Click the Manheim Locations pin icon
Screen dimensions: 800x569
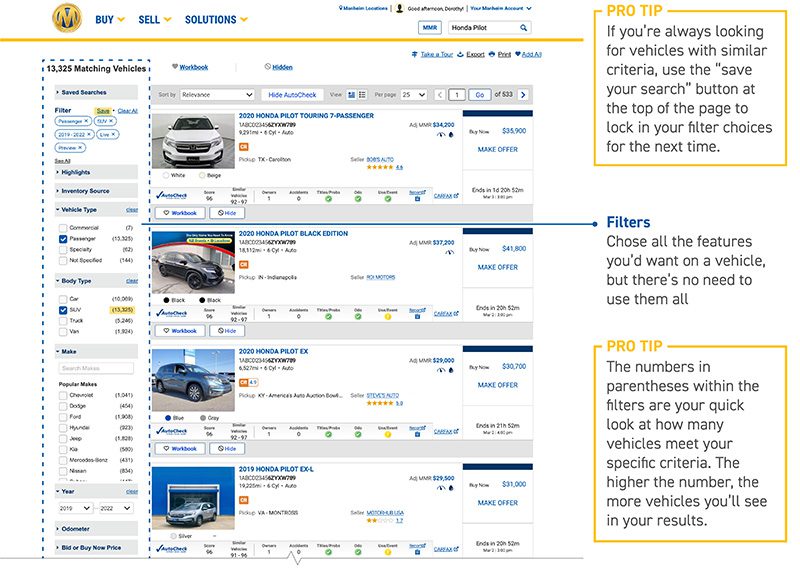[x=340, y=8]
